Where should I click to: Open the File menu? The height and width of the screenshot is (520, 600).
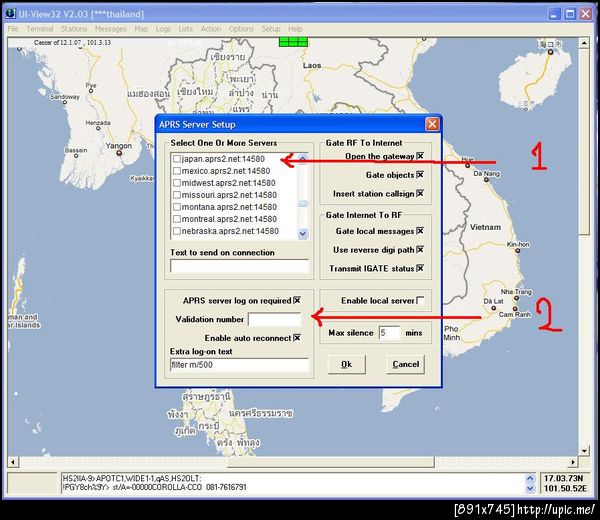pyautogui.click(x=13, y=29)
